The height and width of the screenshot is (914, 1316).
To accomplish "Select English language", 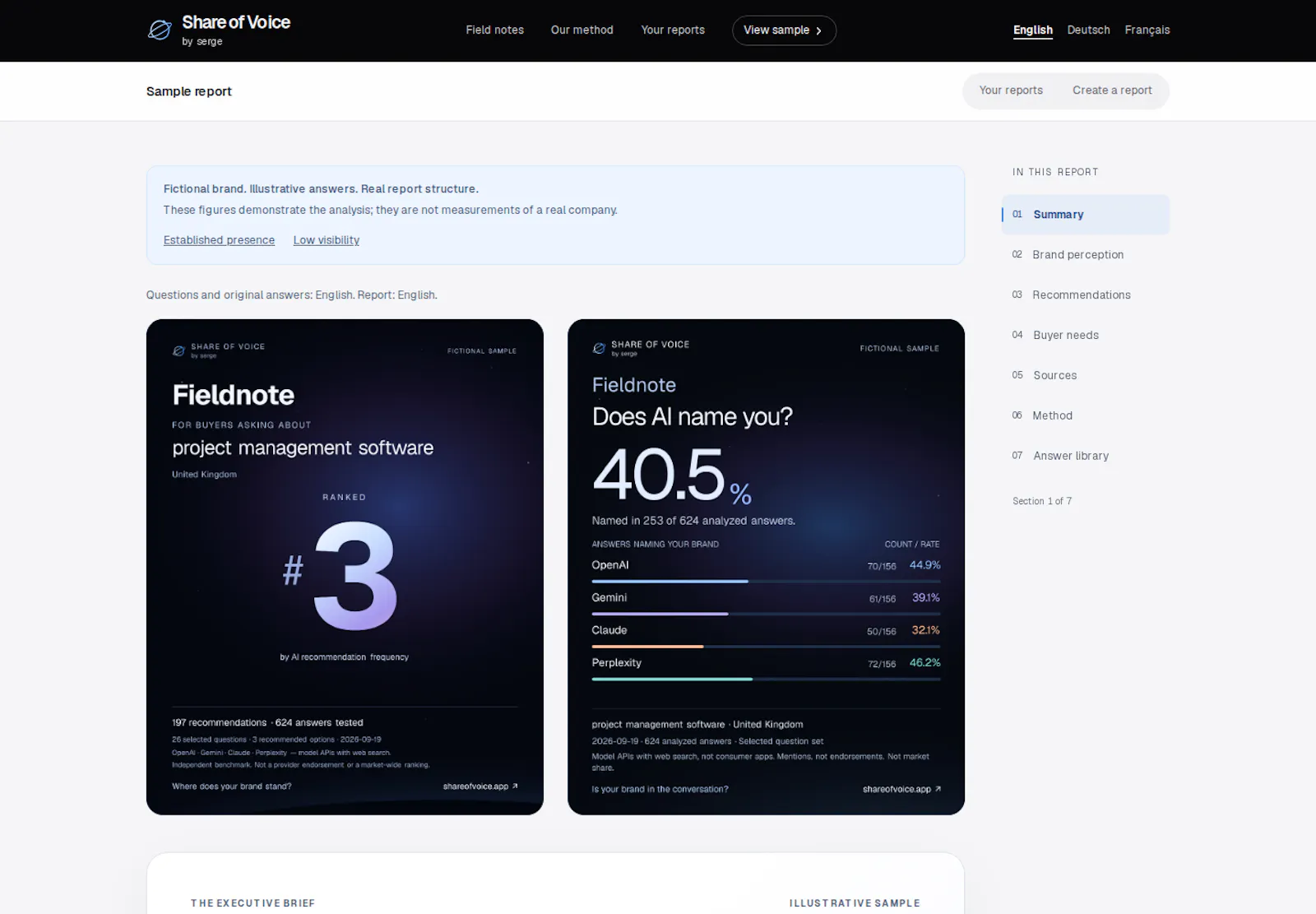I will pyautogui.click(x=1032, y=30).
